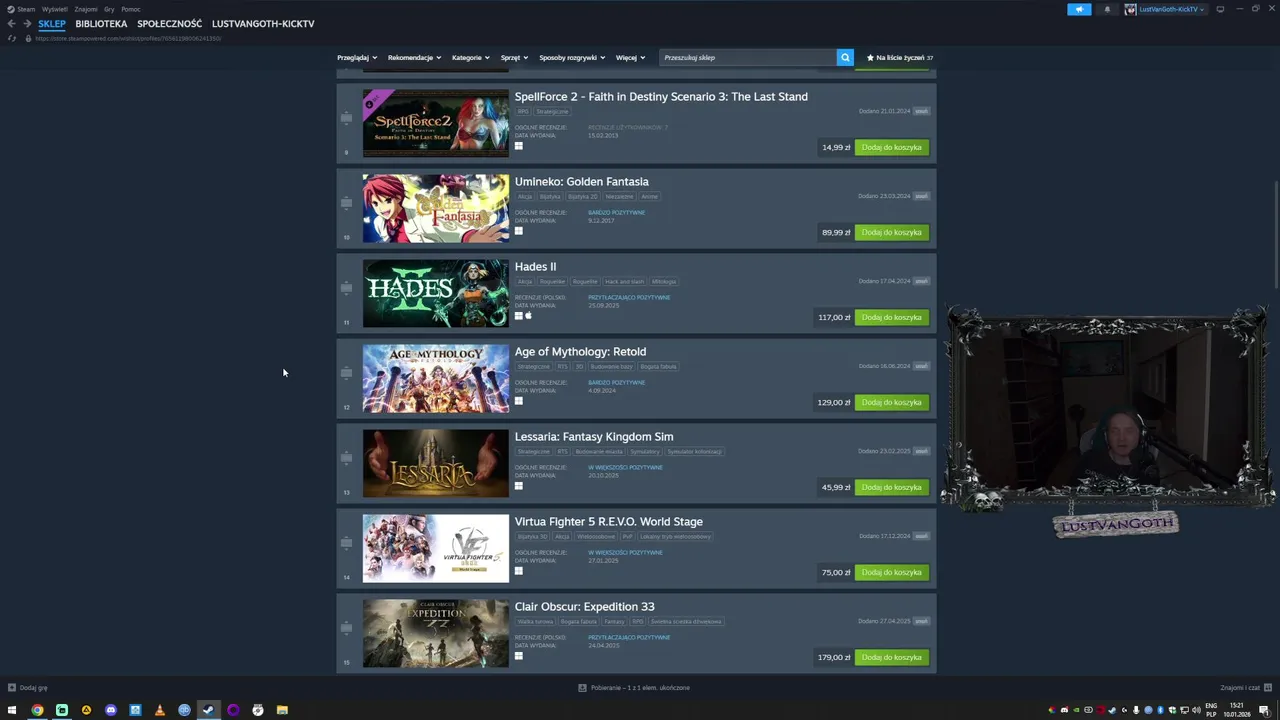The image size is (1280, 720).
Task: Remove Hades II via usuń button
Action: coord(921,281)
